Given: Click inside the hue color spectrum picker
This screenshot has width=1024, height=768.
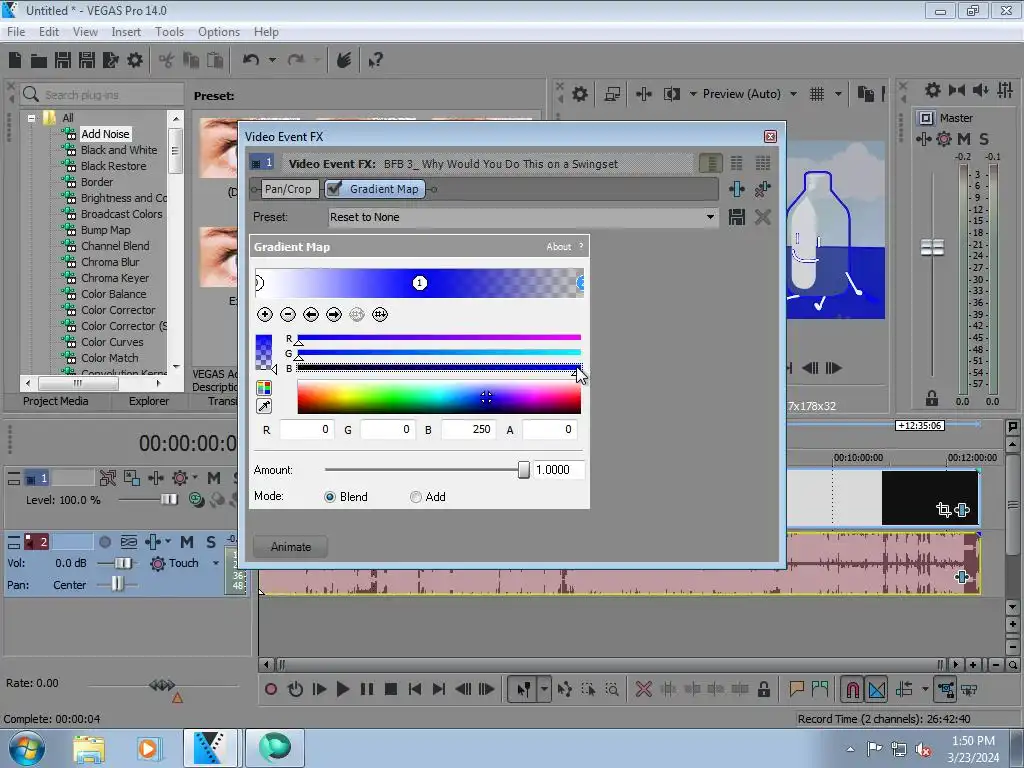Looking at the screenshot, I should (x=439, y=397).
